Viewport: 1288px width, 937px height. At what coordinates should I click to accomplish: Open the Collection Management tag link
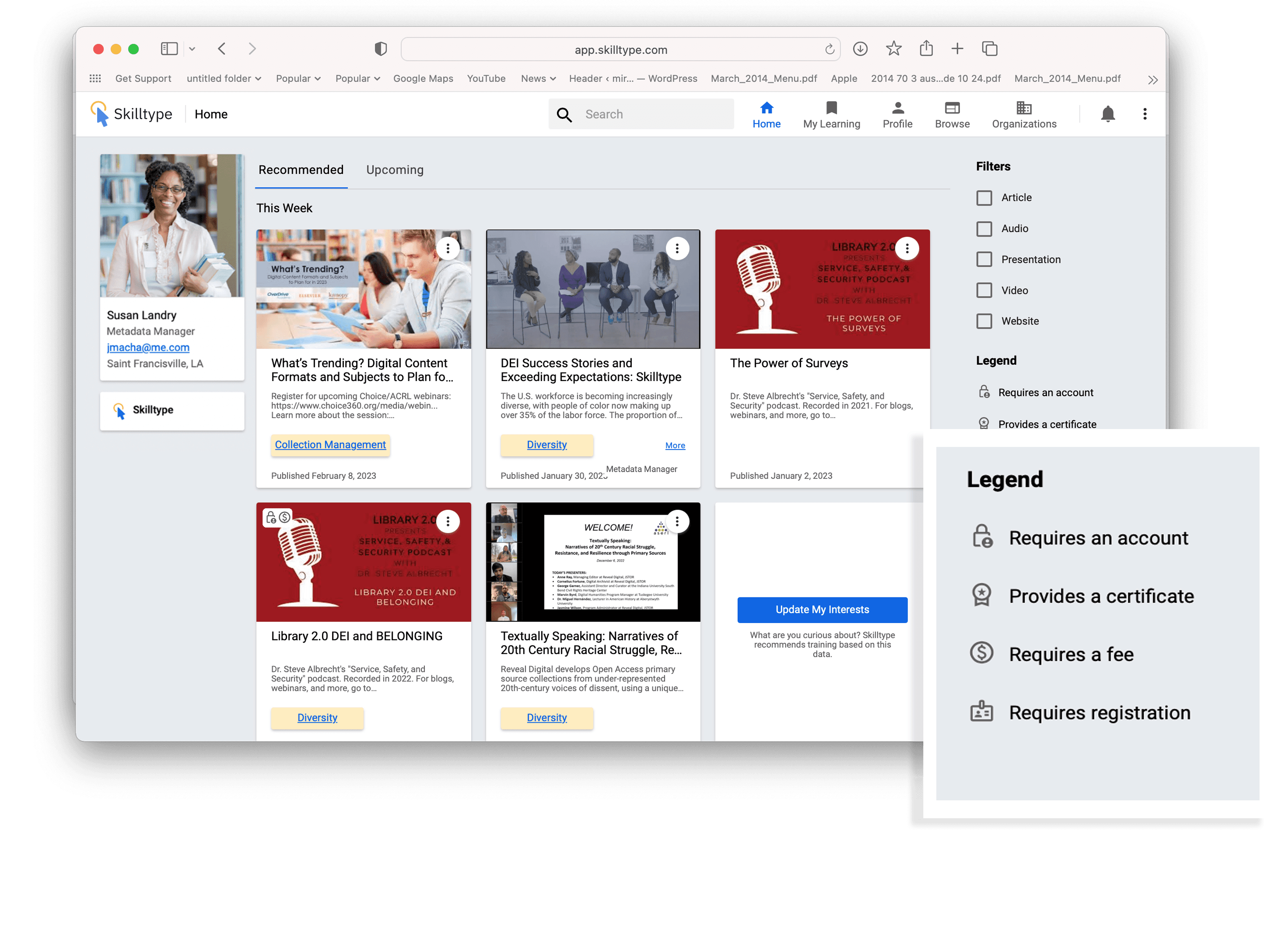point(330,445)
